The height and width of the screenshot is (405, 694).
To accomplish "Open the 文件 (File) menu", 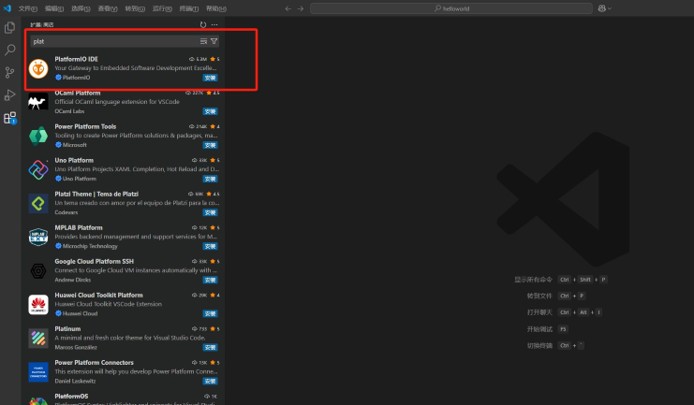I will coord(26,7).
